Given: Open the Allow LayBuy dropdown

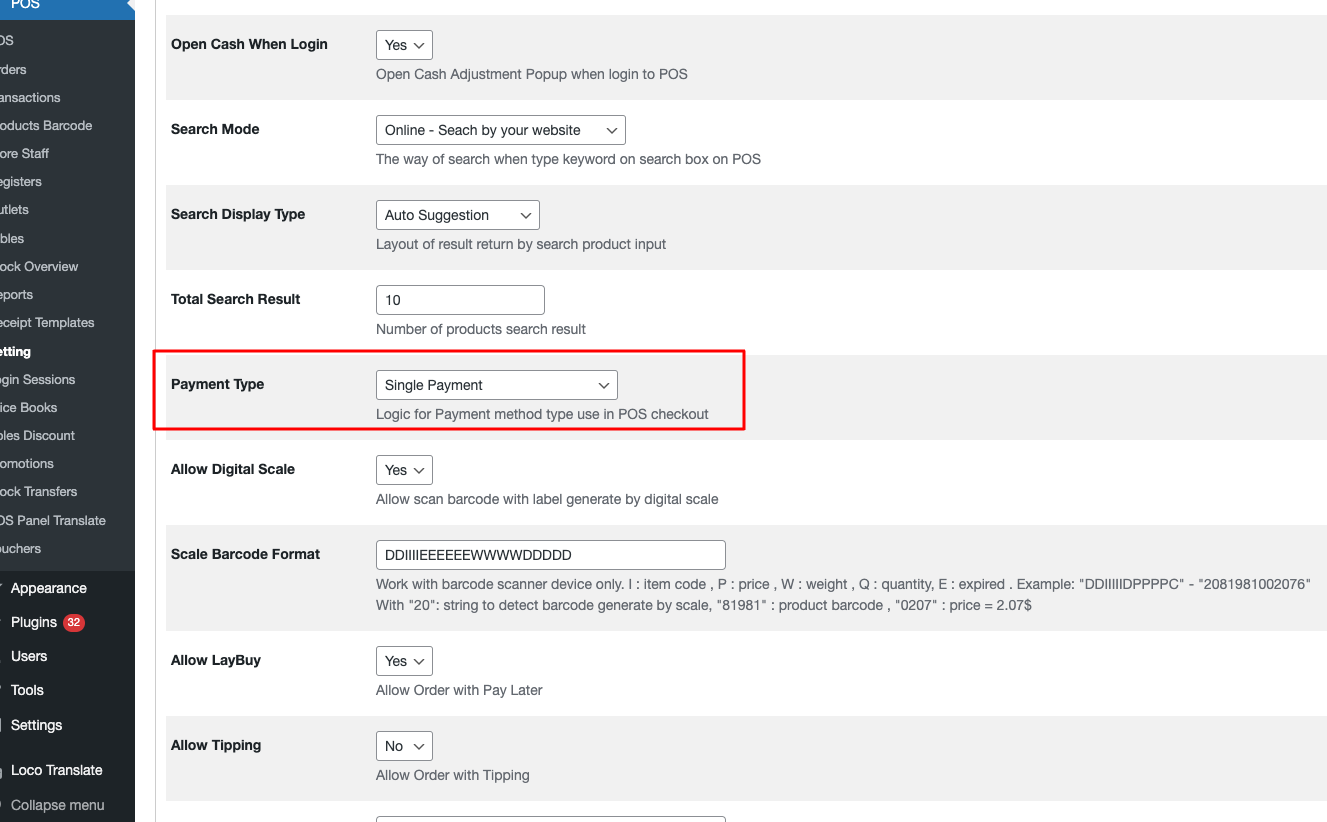Looking at the screenshot, I should coord(404,661).
